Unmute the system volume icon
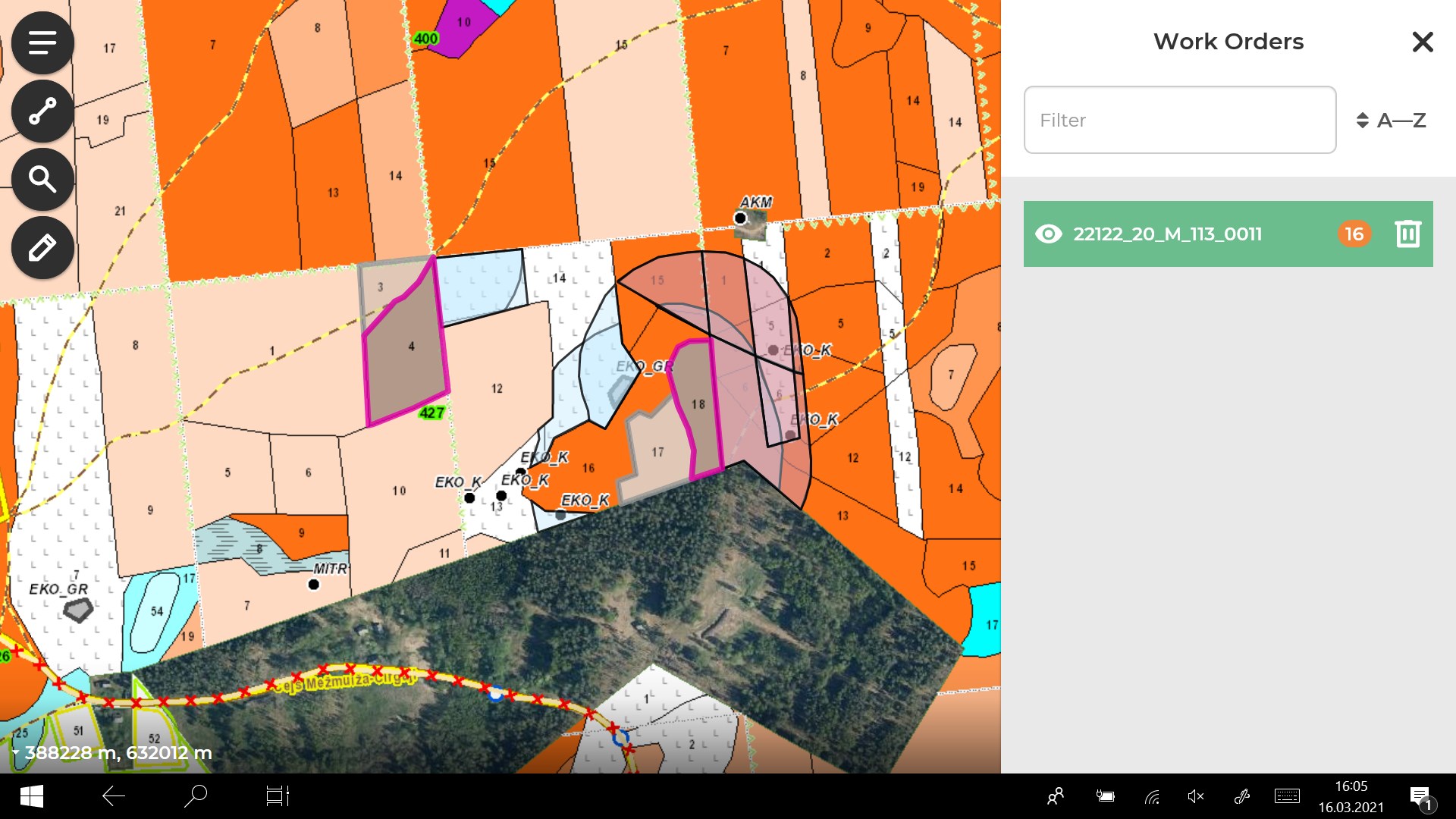 coord(1196,796)
